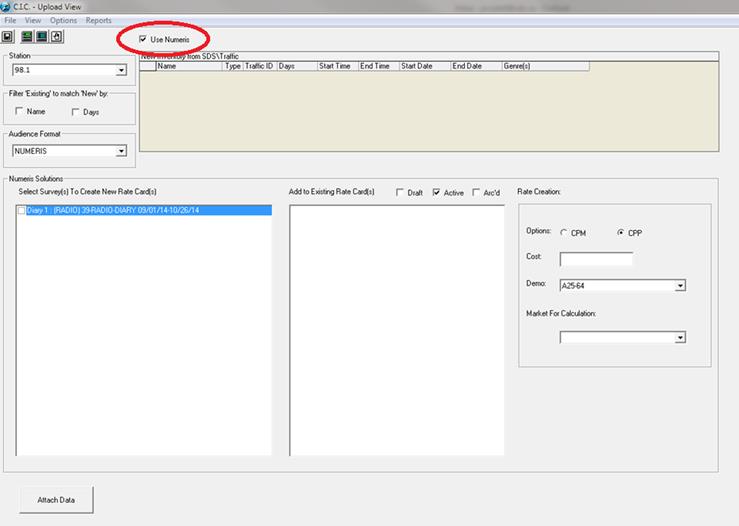The image size is (739, 526).
Task: Uncheck the Active rate card checkbox
Action: click(x=437, y=192)
